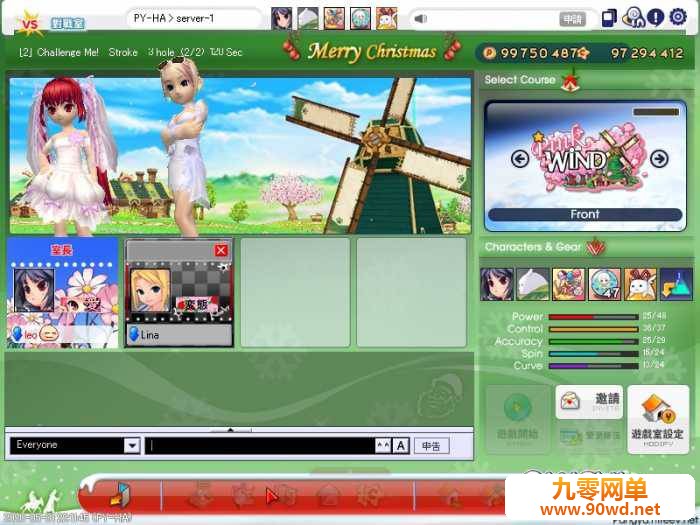Click the green Accuracy stat bar
The image size is (700, 525).
click(x=593, y=342)
